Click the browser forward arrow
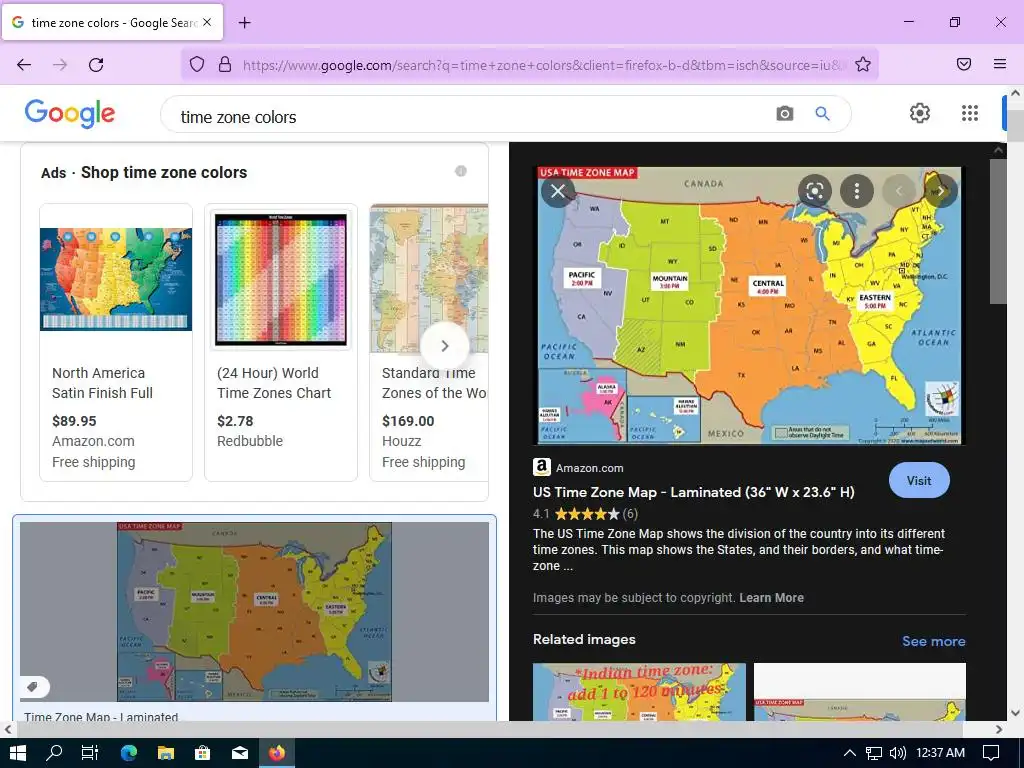Screen dimensions: 1024x768 pyautogui.click(x=60, y=65)
